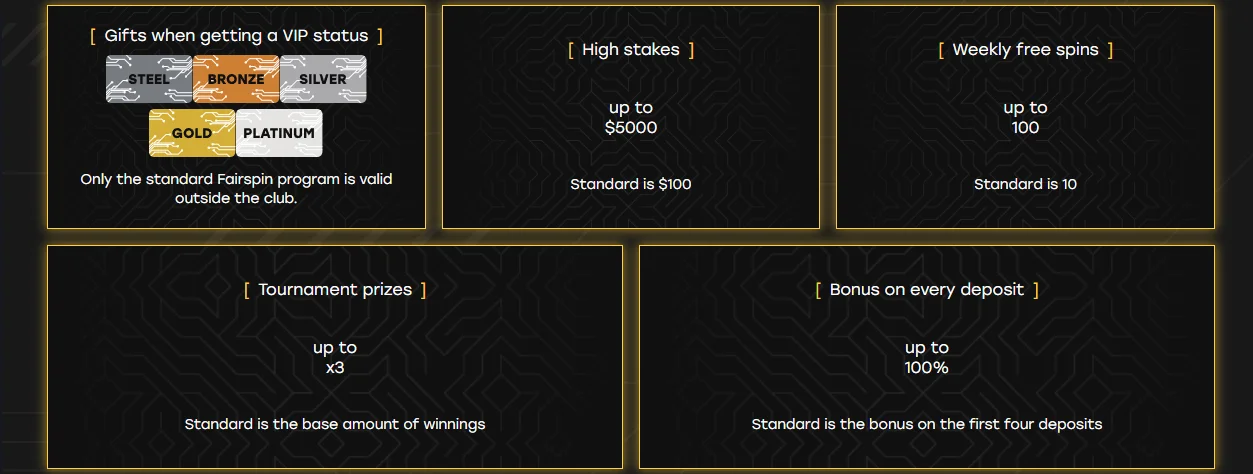Click the Bonus on every deposit heading
1253x474 pixels.
[927, 290]
